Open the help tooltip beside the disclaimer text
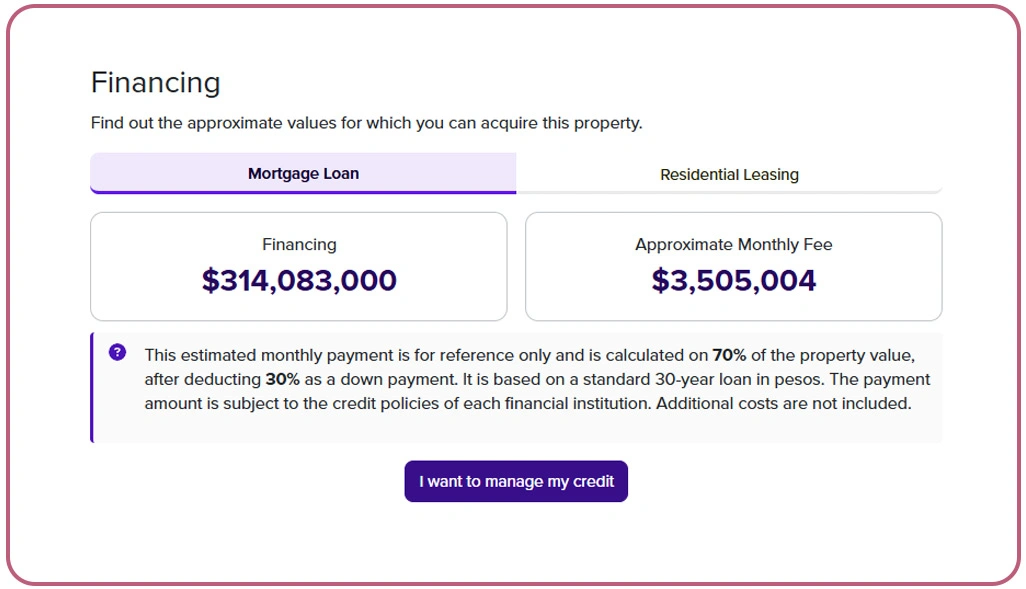The width and height of the screenshot is (1026, 589). pos(118,354)
